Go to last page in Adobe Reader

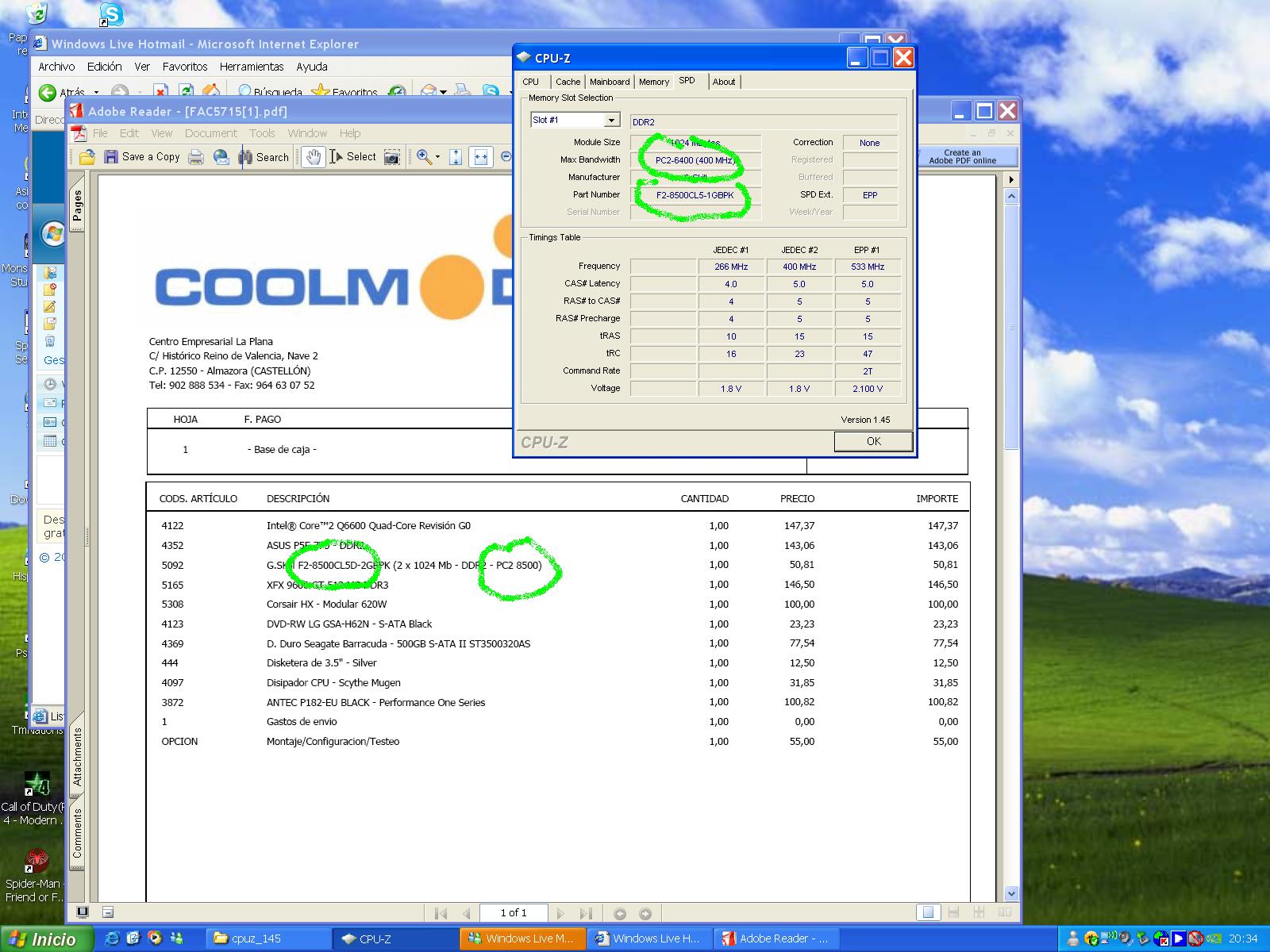coord(586,913)
